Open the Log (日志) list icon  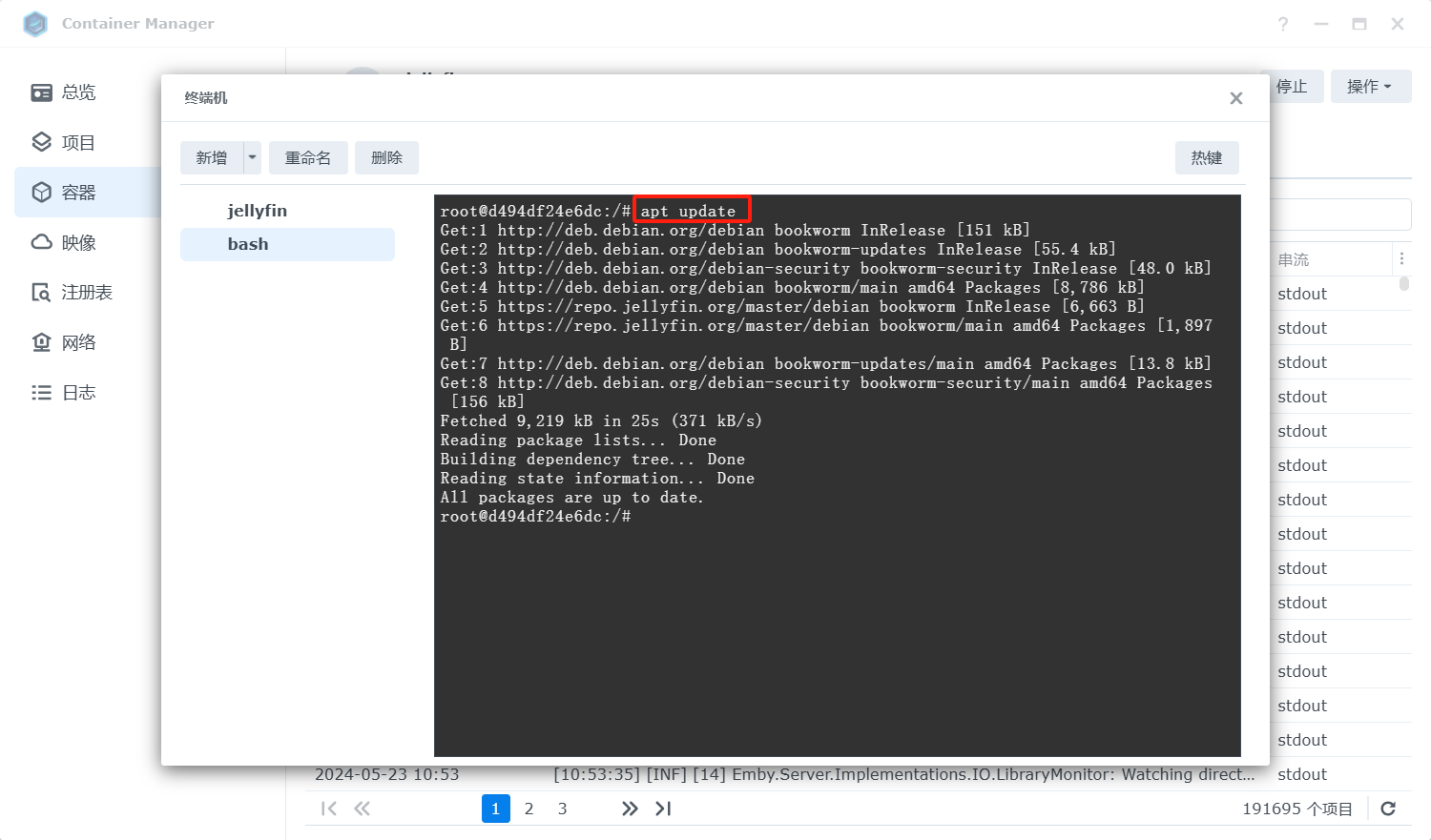(41, 393)
